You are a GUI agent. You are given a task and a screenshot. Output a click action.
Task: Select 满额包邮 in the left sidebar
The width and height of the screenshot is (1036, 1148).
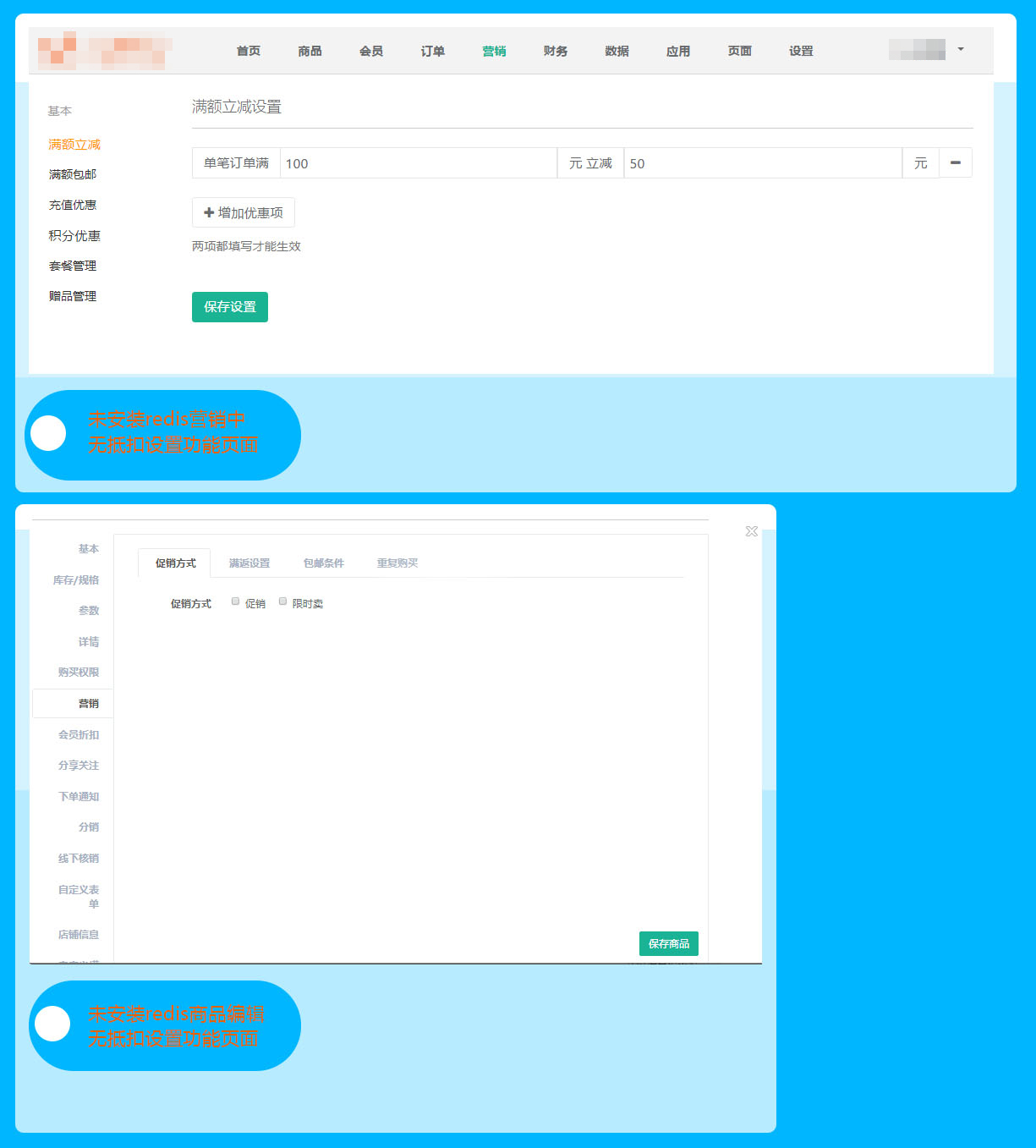pyautogui.click(x=73, y=175)
